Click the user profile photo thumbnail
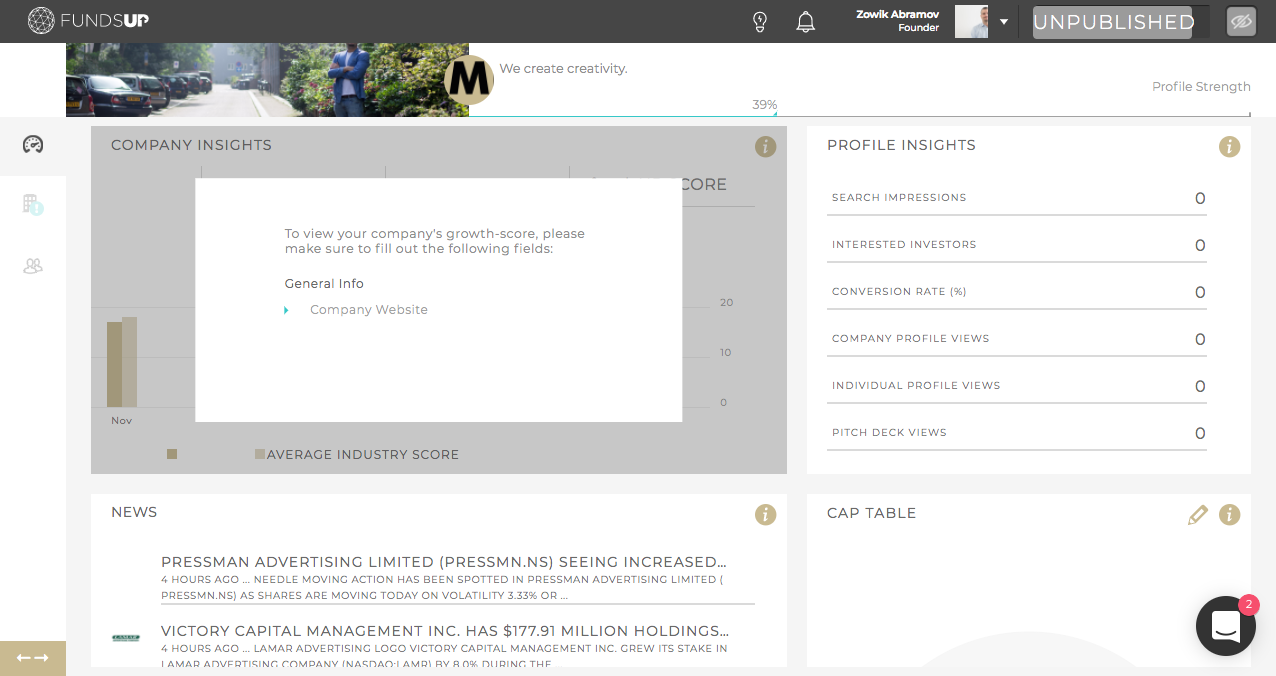1276x676 pixels. [x=971, y=22]
